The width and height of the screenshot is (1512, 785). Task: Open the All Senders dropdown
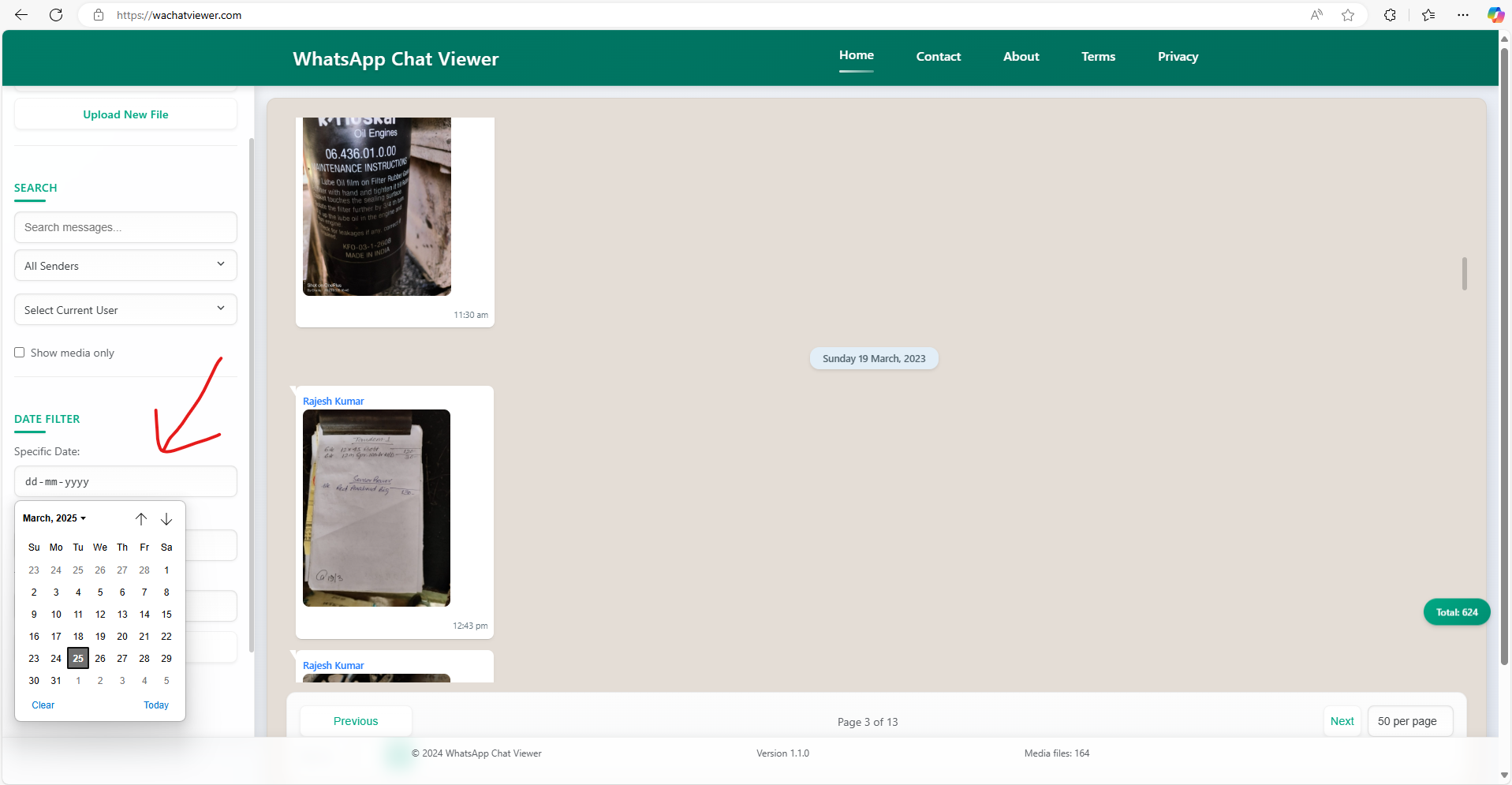[125, 265]
